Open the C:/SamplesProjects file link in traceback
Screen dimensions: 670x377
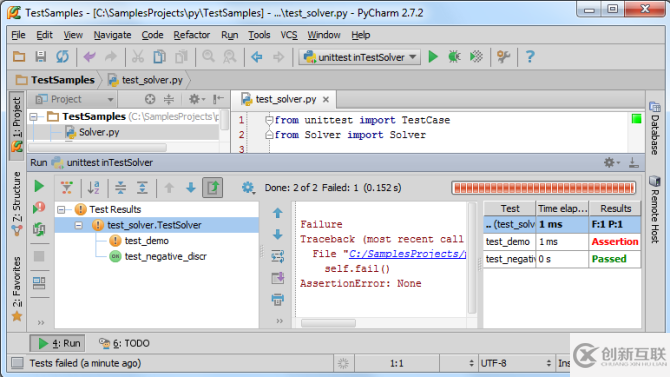click(x=407, y=254)
